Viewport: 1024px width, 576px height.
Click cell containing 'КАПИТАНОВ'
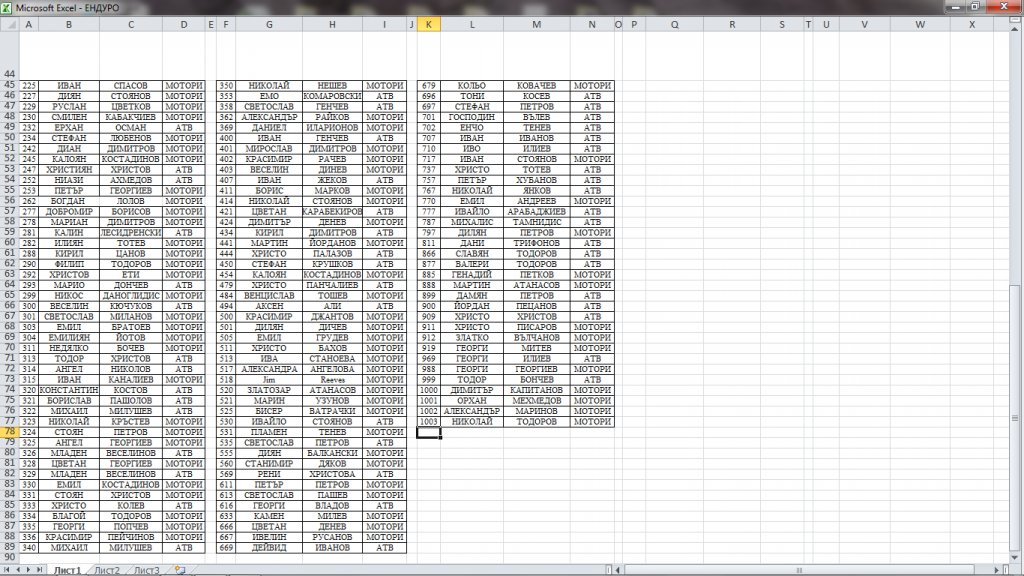click(536, 390)
